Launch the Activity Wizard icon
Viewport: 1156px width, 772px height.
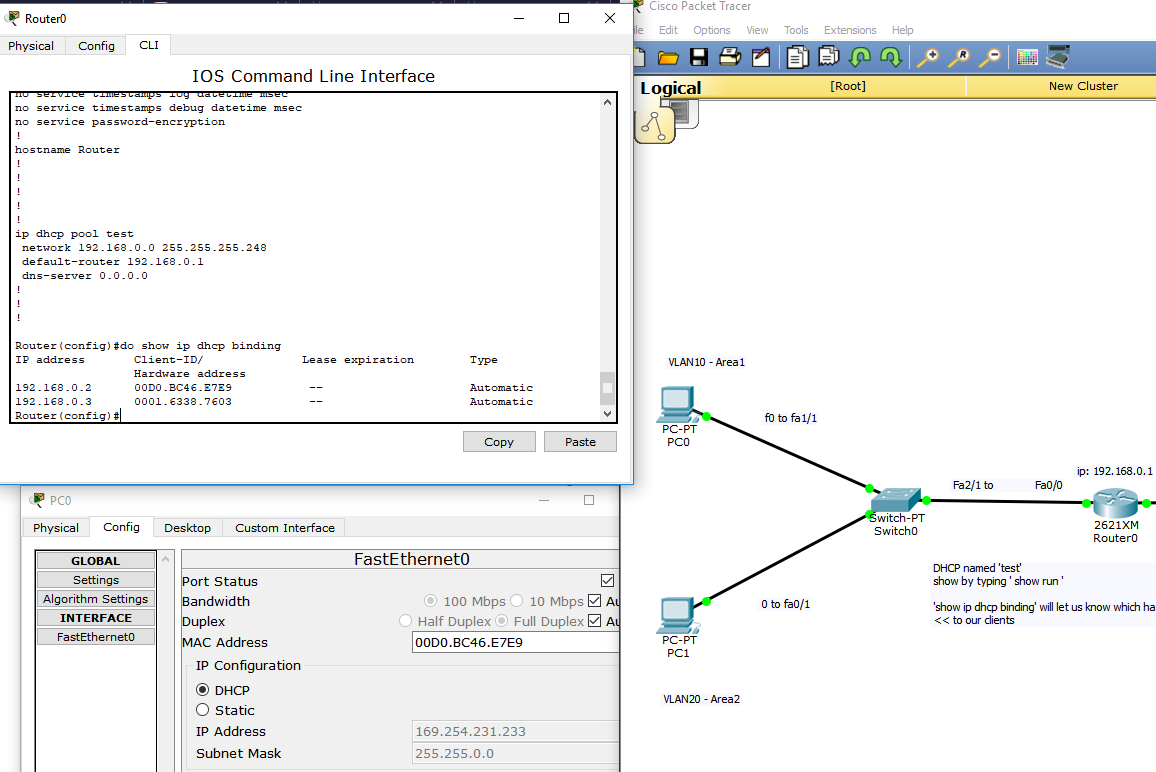(761, 57)
